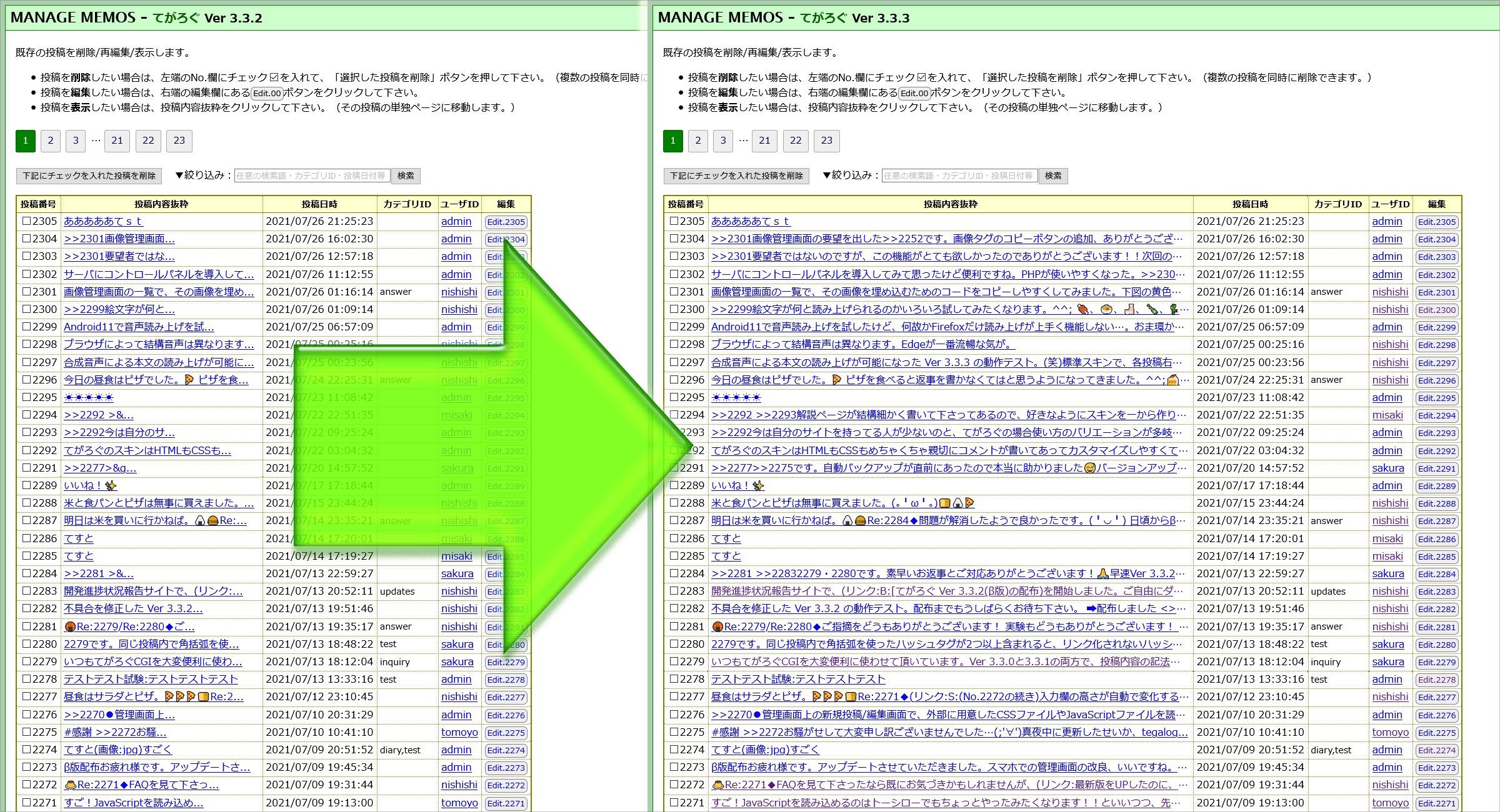The height and width of the screenshot is (812, 1500).
Task: Tick the checkbox for post 2301 in left panel
Action: pyautogui.click(x=27, y=292)
